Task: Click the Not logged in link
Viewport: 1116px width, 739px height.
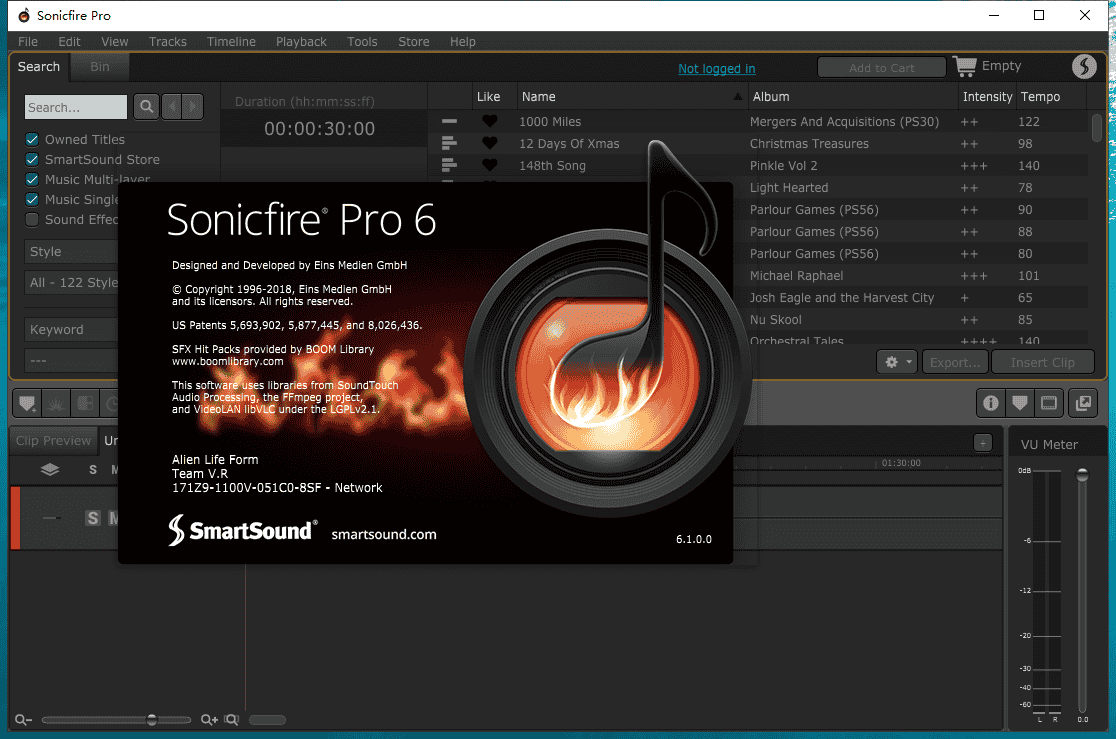Action: 716,68
